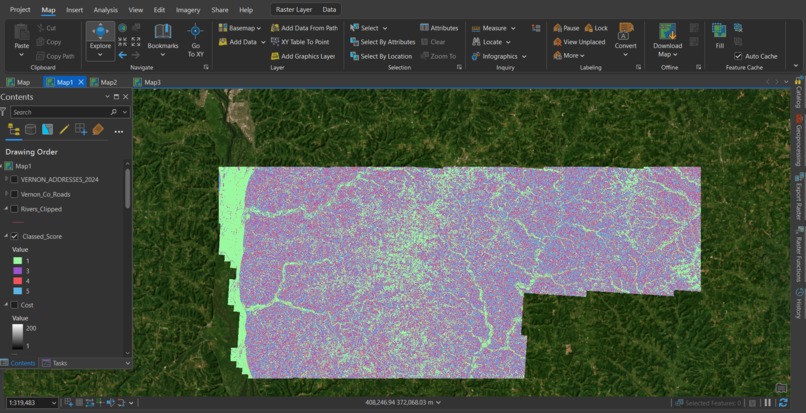Image resolution: width=806 pixels, height=413 pixels.
Task: Close the Map1 view tab
Action: tap(81, 82)
